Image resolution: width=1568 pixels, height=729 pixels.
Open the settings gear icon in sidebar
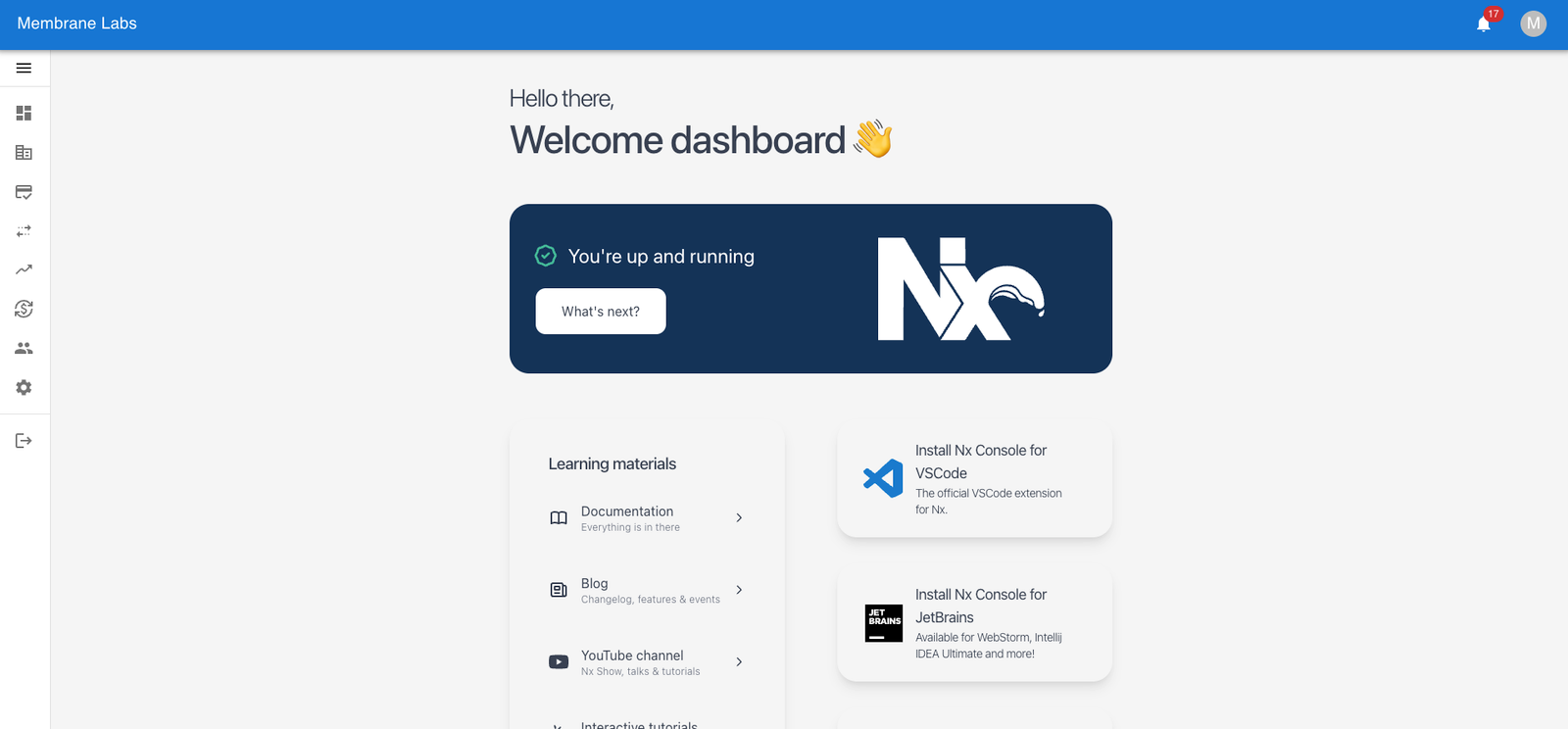[24, 387]
